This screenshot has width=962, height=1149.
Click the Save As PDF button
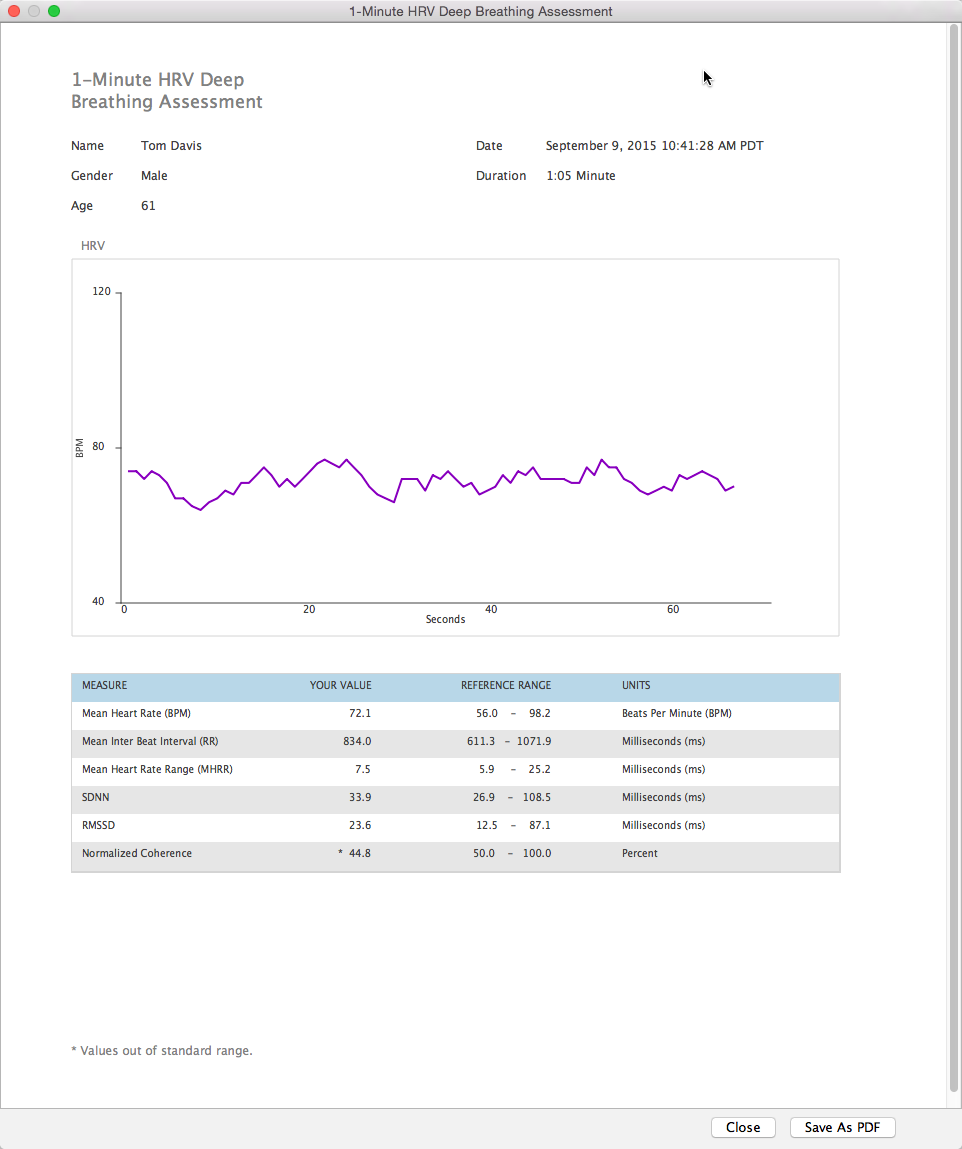click(843, 1127)
